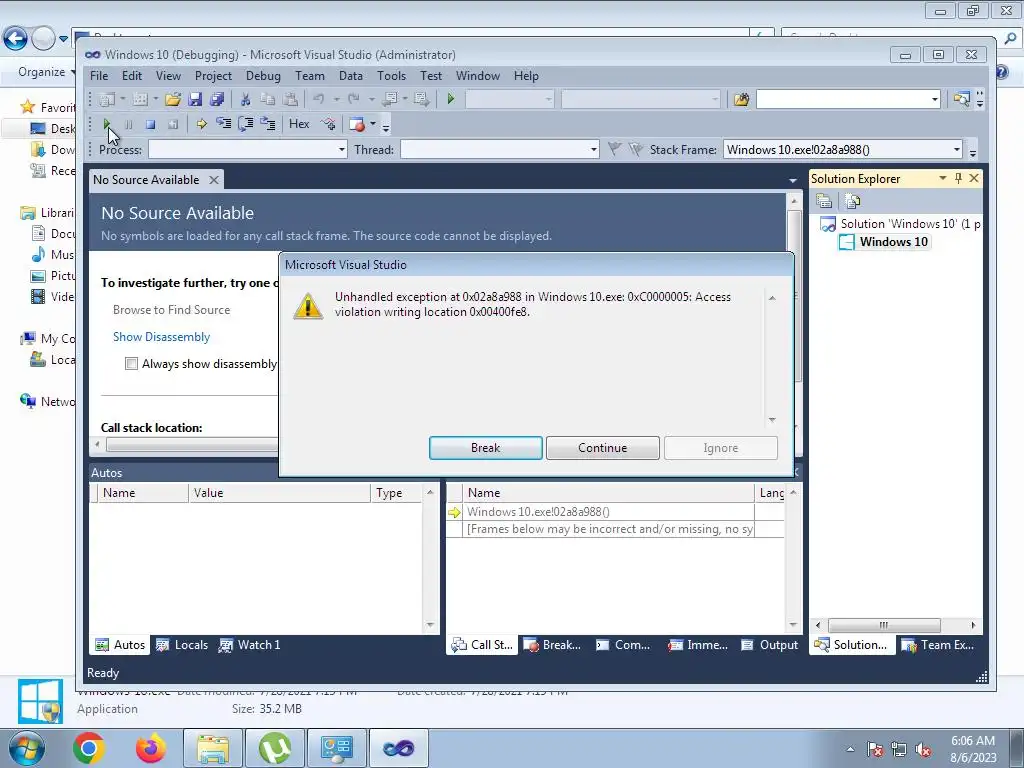Open the Undo history dropdown arrow
Viewport: 1024px width, 768px height.
336,99
